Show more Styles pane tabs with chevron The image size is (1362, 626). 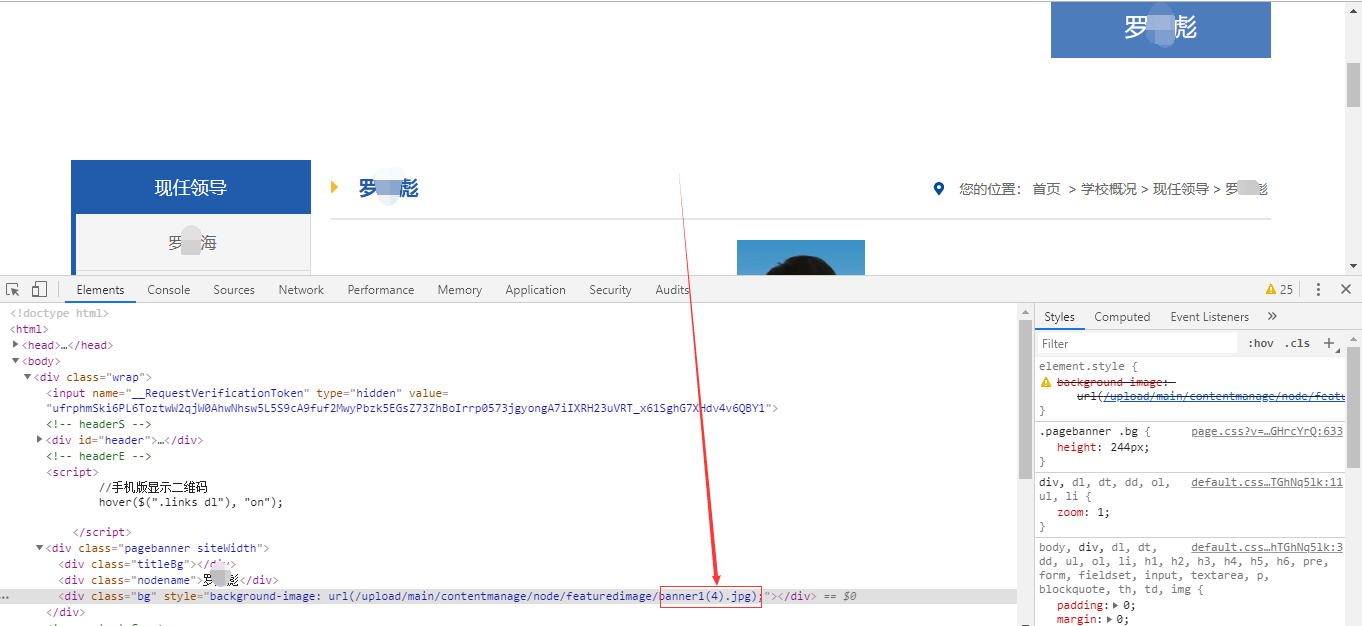click(x=1272, y=317)
